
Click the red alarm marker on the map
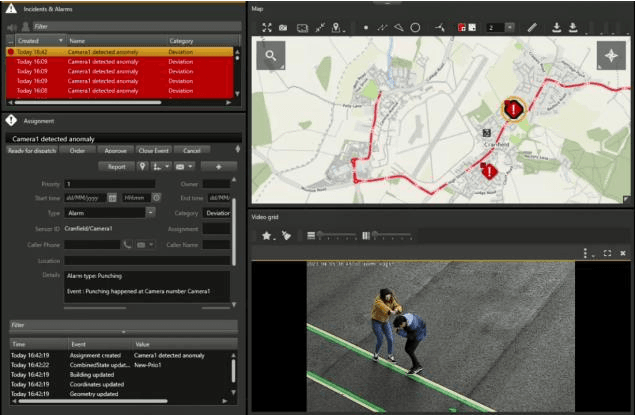tap(514, 109)
